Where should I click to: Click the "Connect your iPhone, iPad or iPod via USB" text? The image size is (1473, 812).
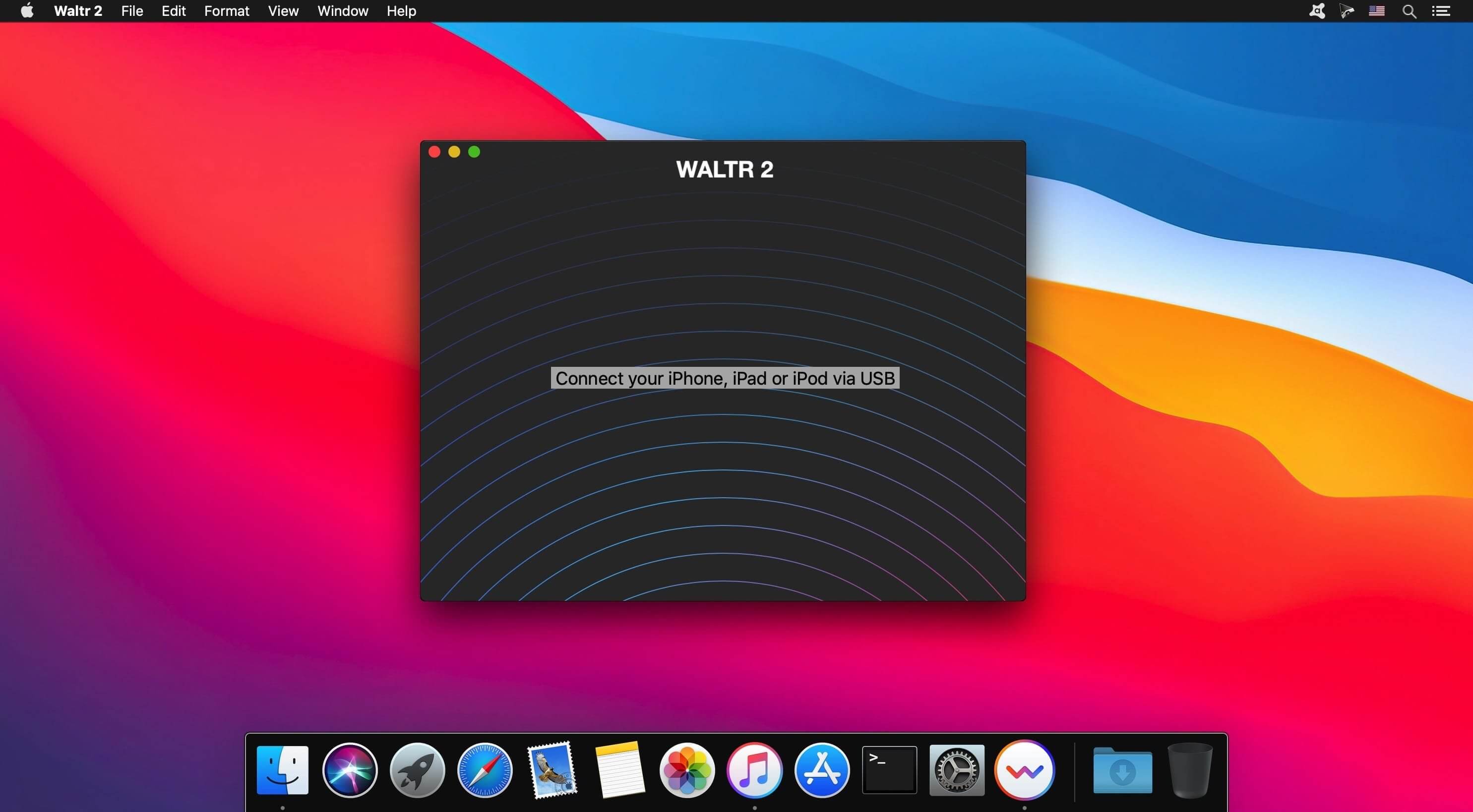(725, 378)
